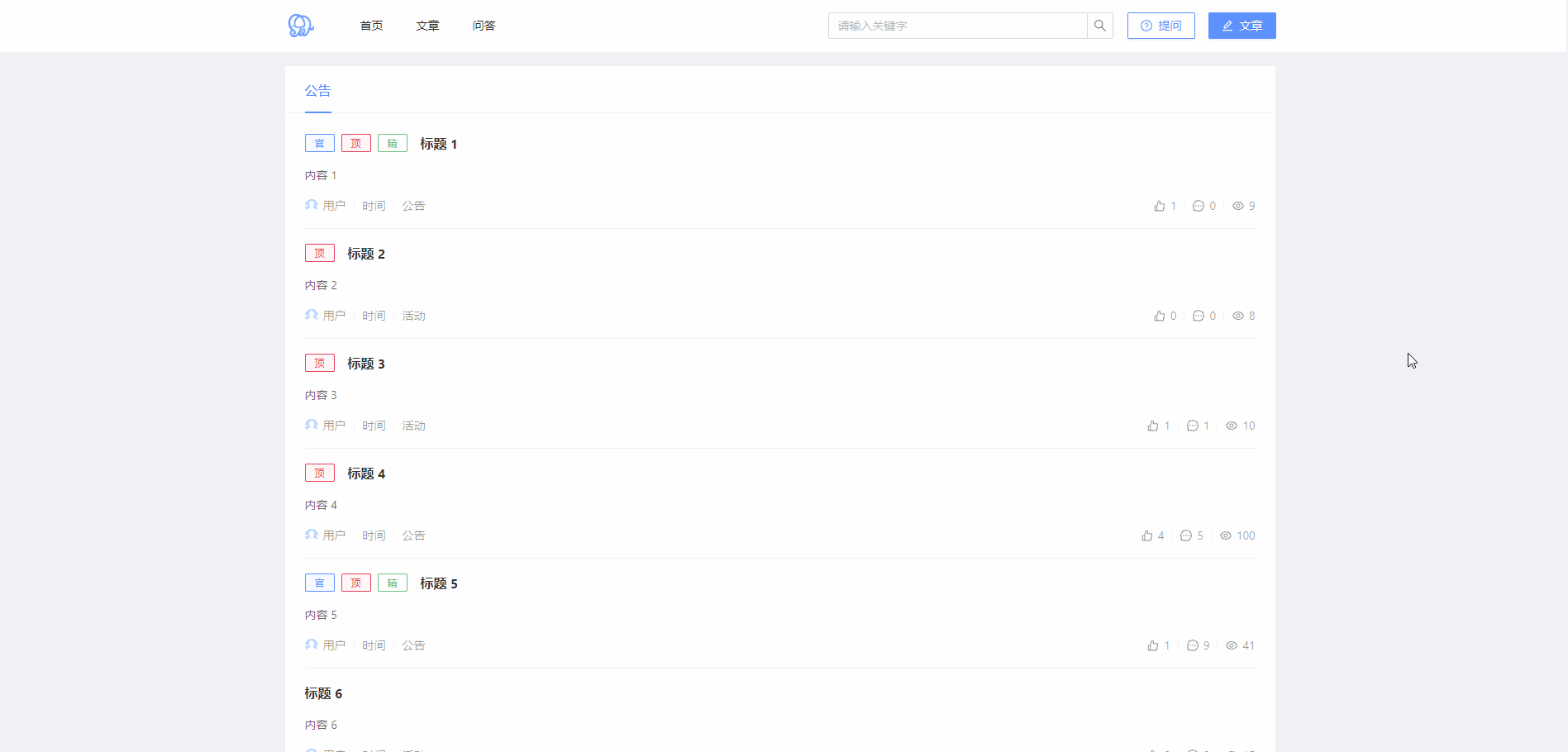Click the like icon on 标题 1
This screenshot has height=752, width=1568.
tap(1160, 206)
